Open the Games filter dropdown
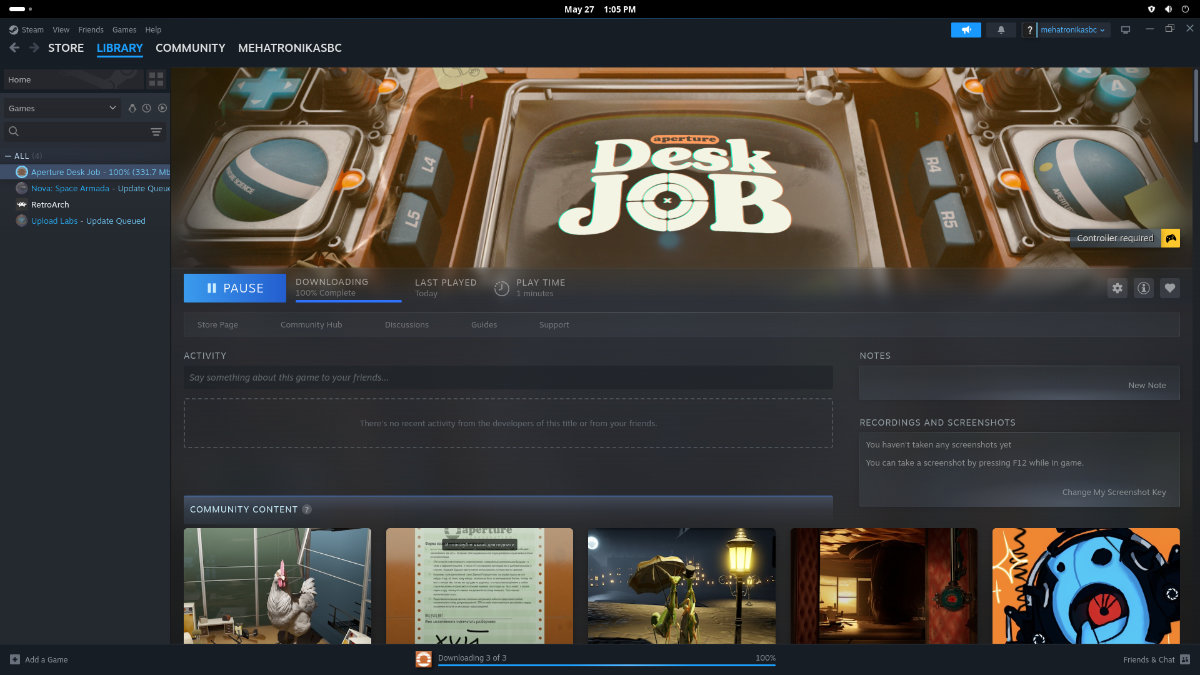 [63, 107]
